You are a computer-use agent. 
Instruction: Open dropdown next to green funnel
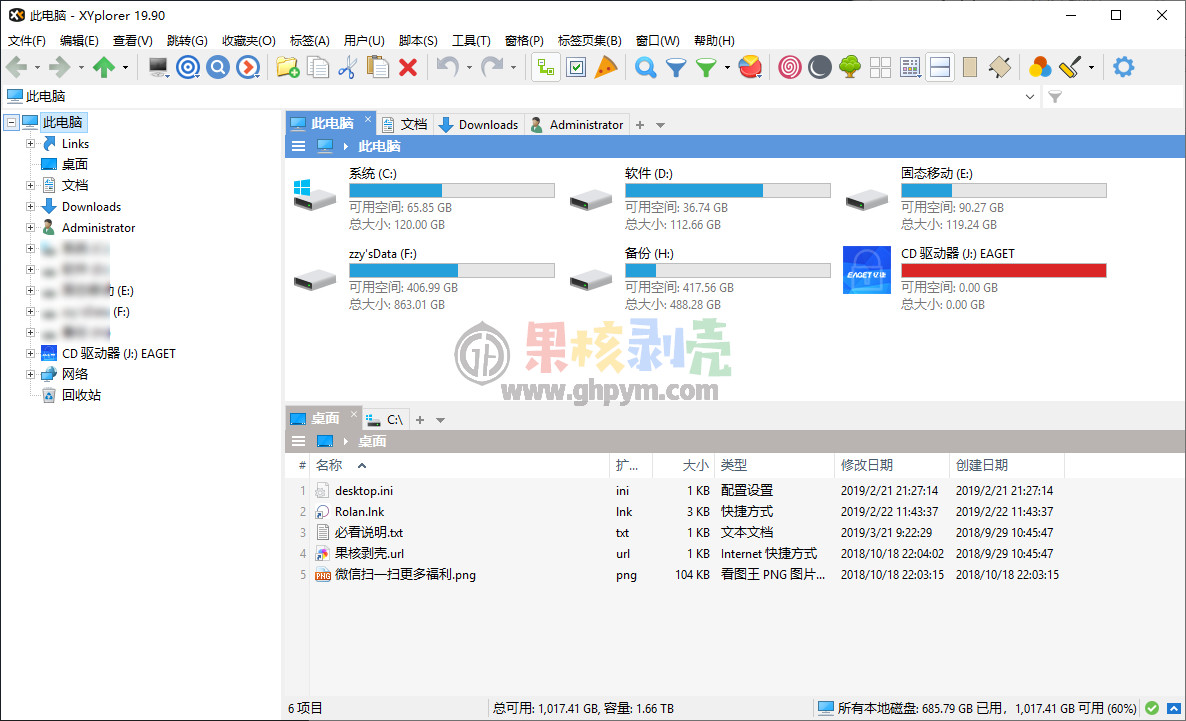click(727, 67)
